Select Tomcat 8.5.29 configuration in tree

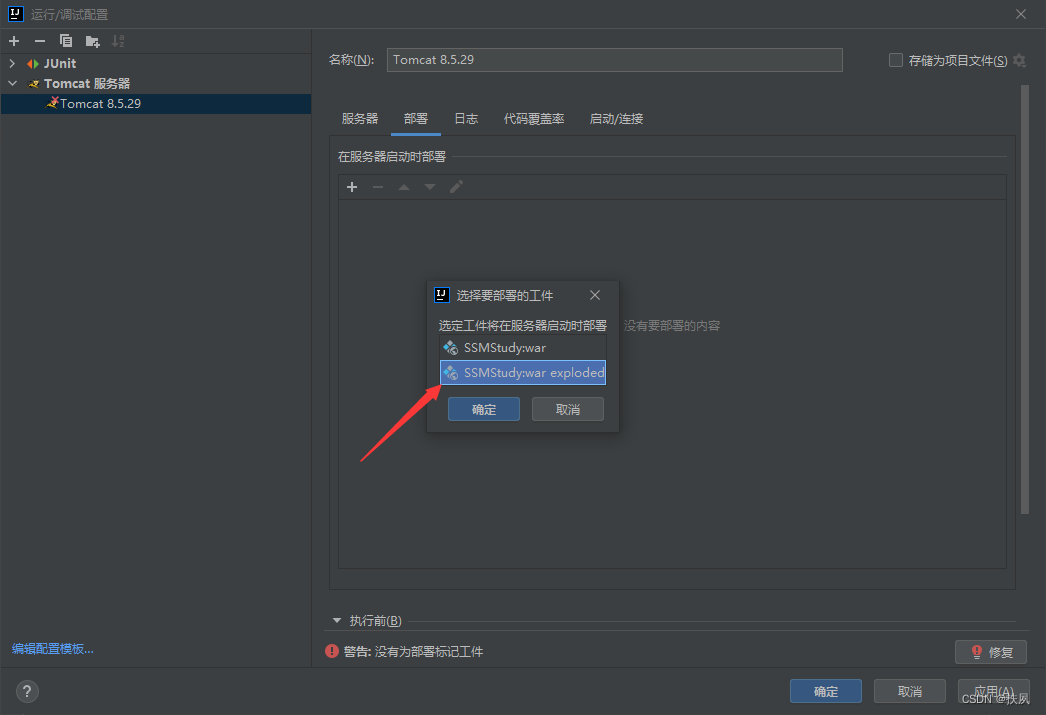[x=156, y=103]
